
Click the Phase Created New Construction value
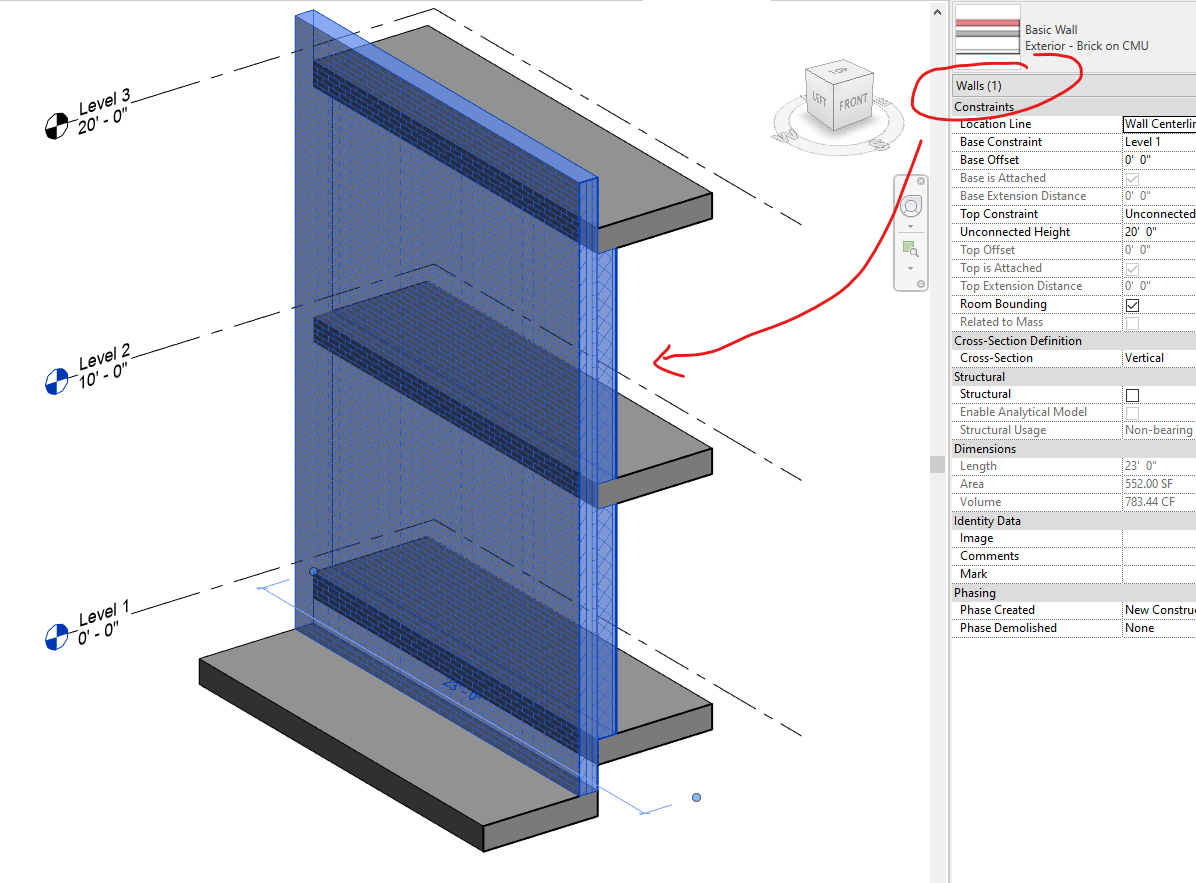tap(1160, 609)
